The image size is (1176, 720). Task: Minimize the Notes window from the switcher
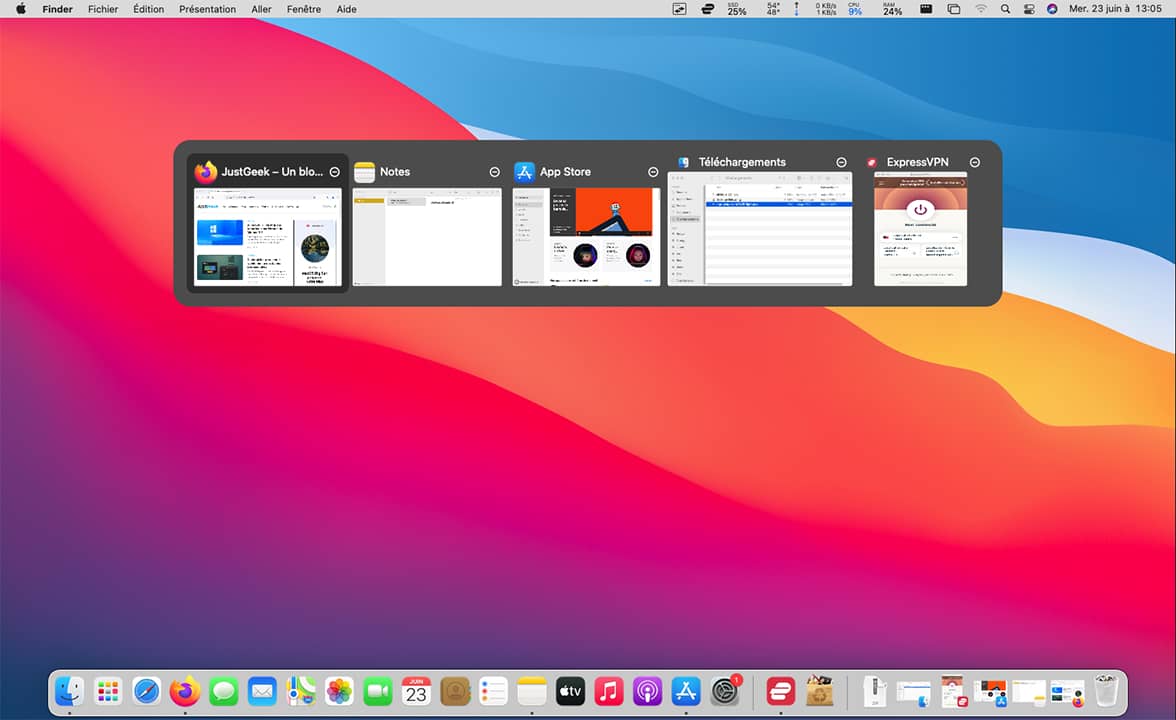(x=494, y=172)
